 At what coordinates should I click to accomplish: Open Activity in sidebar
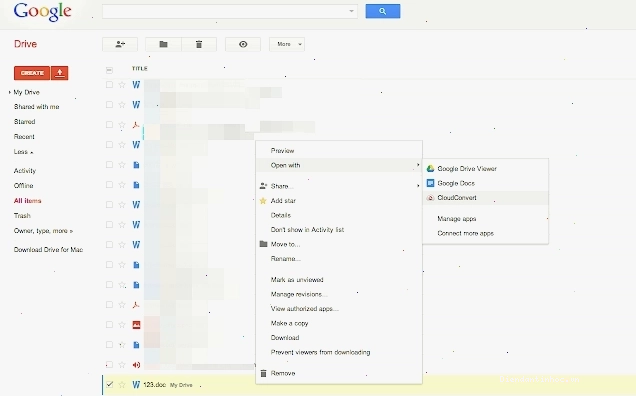click(25, 171)
